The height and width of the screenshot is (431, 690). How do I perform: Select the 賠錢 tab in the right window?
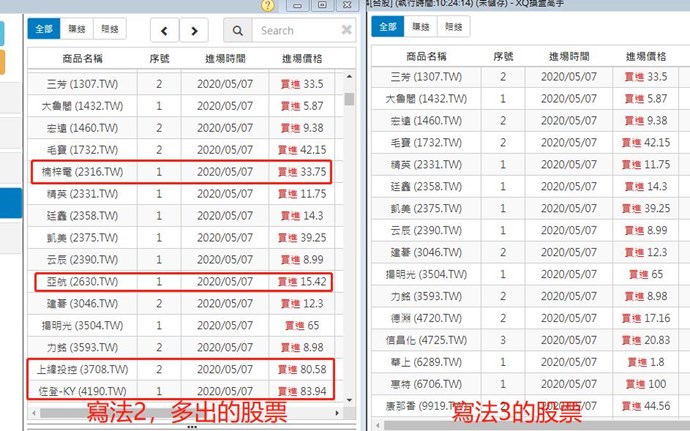click(x=454, y=26)
